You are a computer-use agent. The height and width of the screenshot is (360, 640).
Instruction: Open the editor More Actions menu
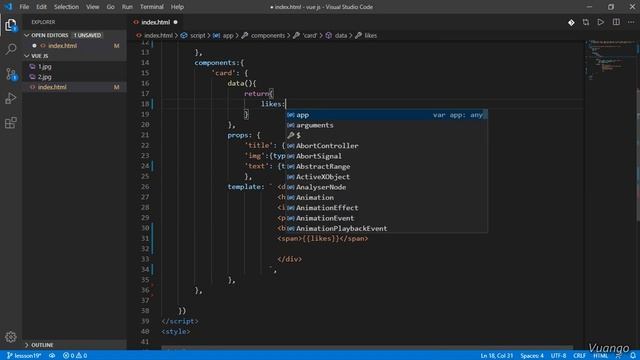(631, 22)
